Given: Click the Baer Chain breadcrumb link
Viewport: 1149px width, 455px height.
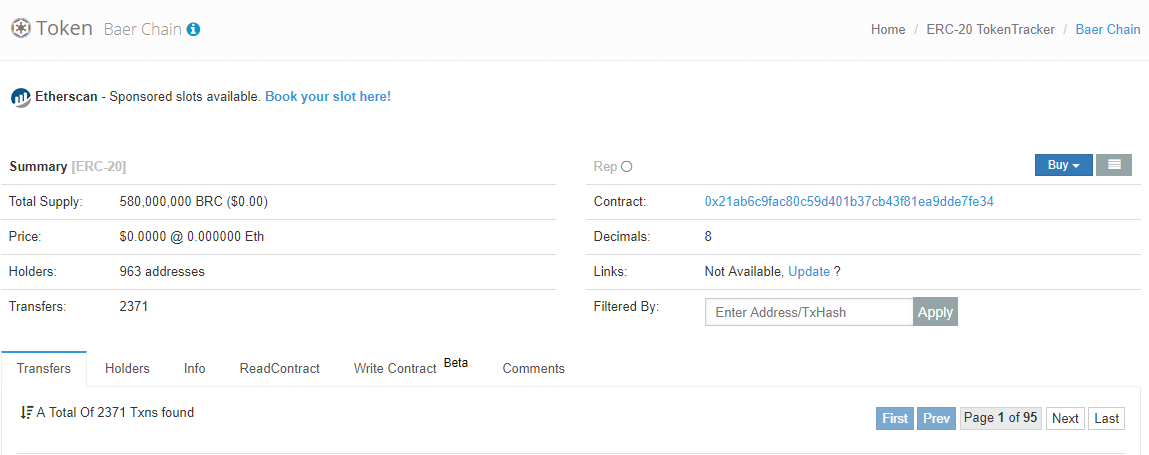Looking at the screenshot, I should 1107,30.
